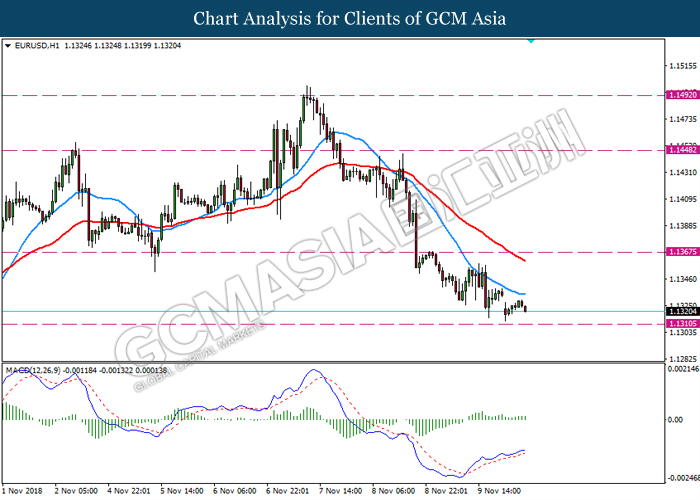
Task: Select the '6 Nov 06:00' time axis label
Action: pyautogui.click(x=235, y=491)
